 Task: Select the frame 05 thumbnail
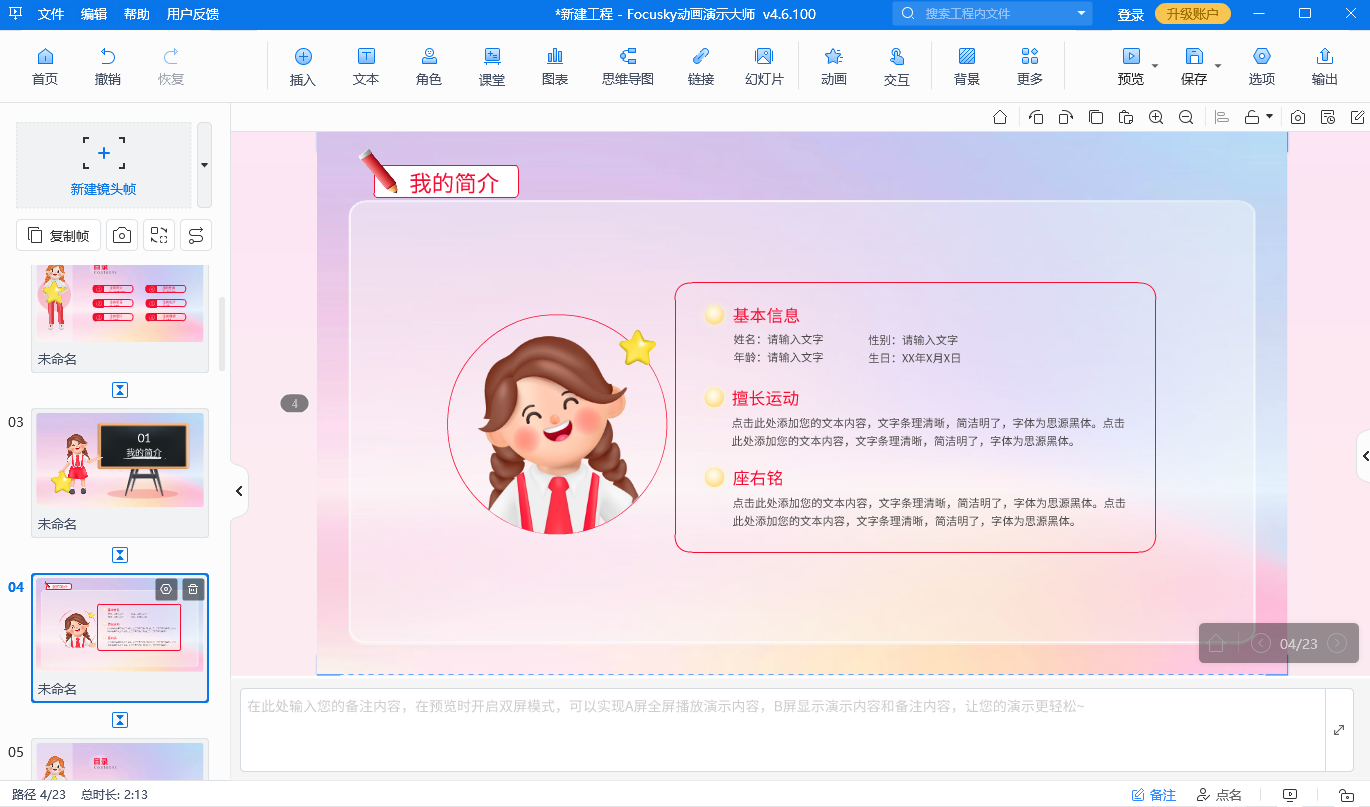click(x=120, y=761)
